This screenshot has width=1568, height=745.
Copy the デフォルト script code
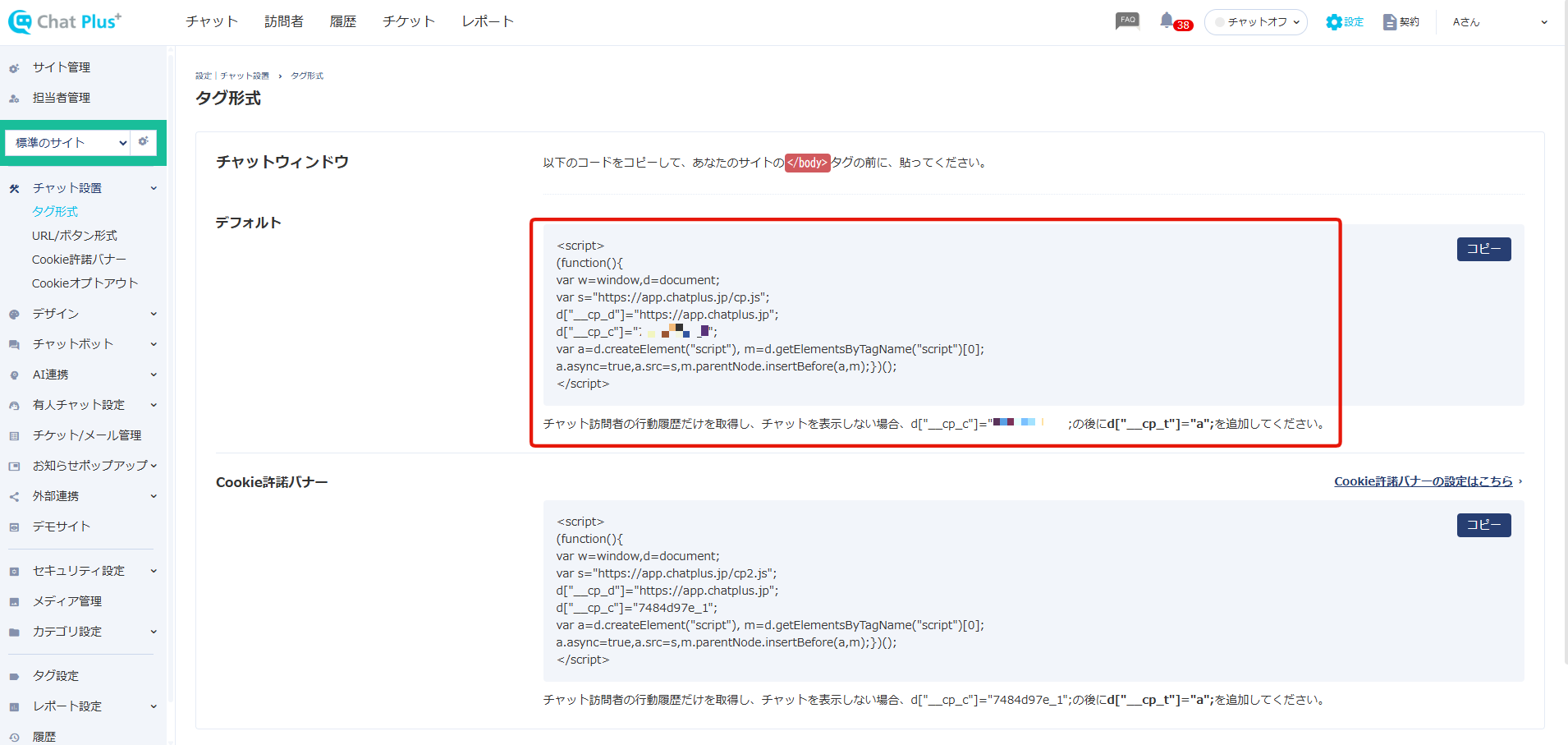tap(1483, 249)
